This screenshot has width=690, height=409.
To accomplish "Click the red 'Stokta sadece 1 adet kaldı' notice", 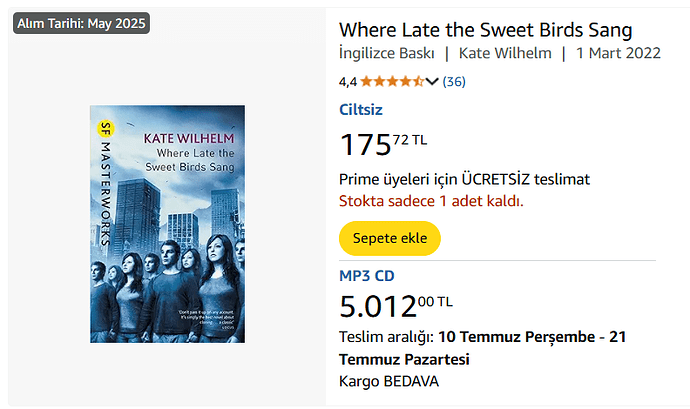I will 431,200.
